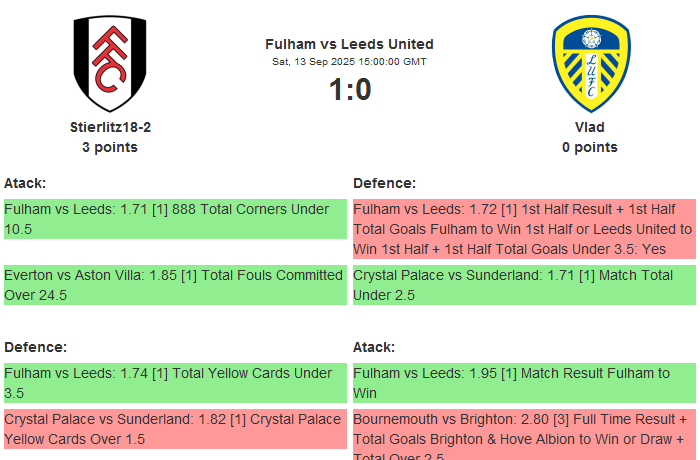The width and height of the screenshot is (700, 460).
Task: Click the match date Sat, 13 Sep 2025
Action: coord(349,62)
